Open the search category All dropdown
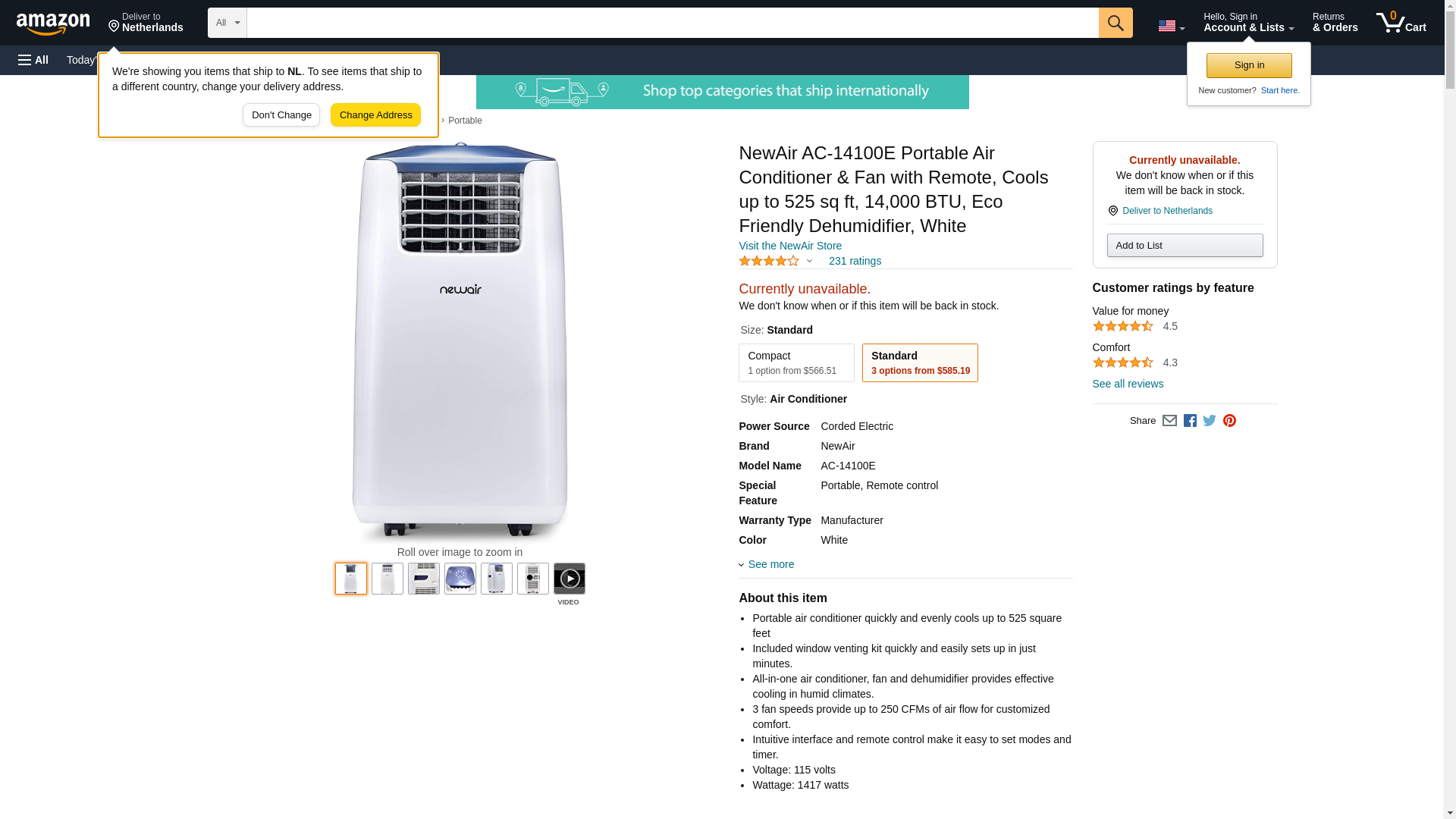Image resolution: width=1456 pixels, height=819 pixels. [227, 23]
